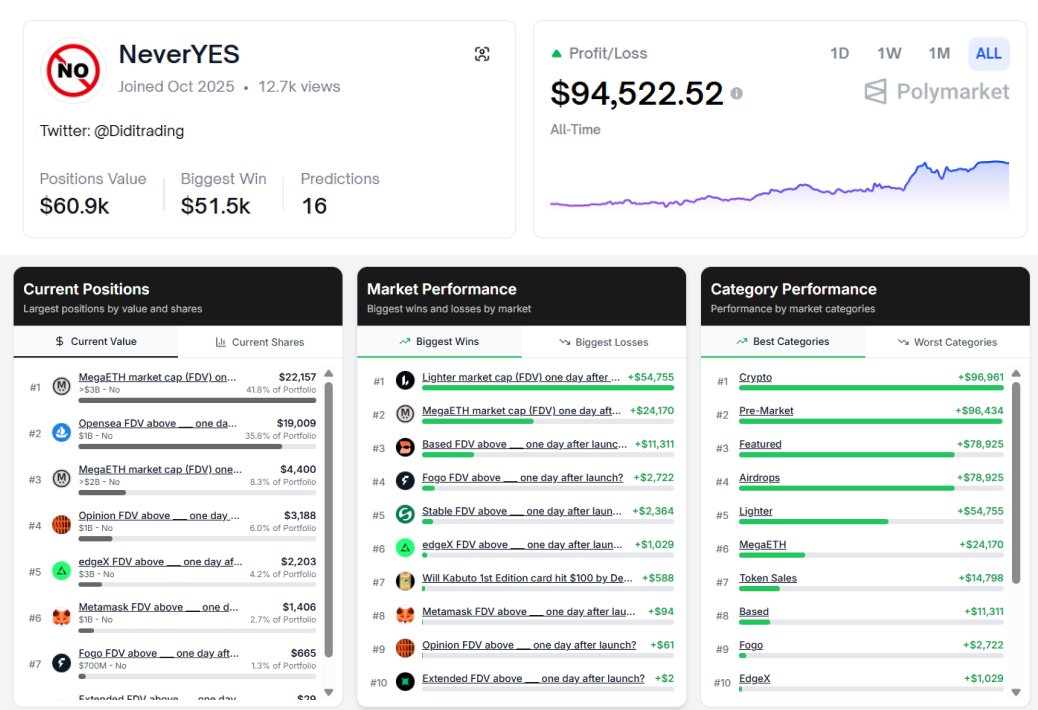This screenshot has height=710, width=1038.
Task: Click Category Performance scrollbar down arrow
Action: point(1016,693)
